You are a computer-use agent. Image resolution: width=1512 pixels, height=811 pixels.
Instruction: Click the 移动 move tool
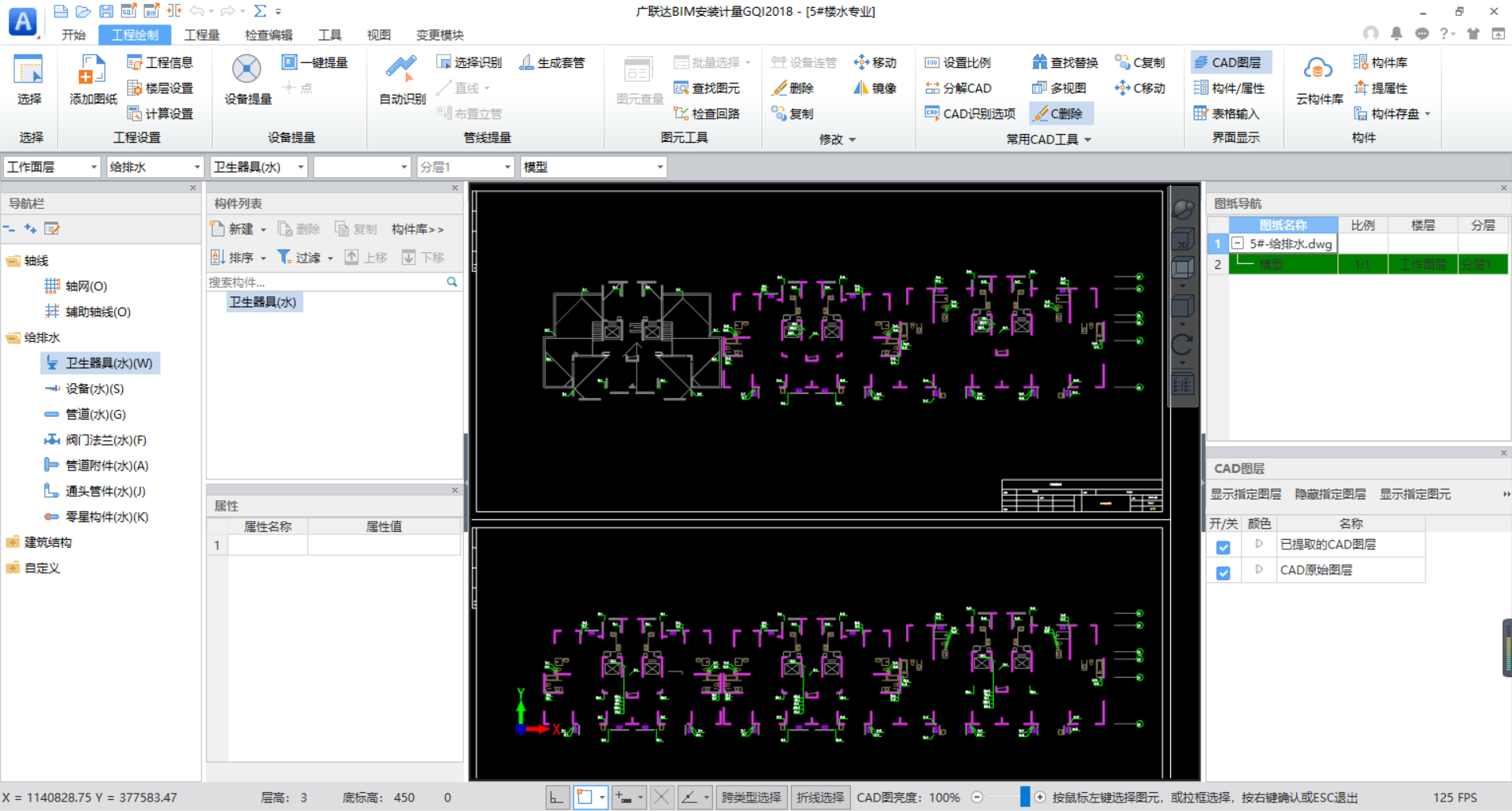[x=875, y=62]
